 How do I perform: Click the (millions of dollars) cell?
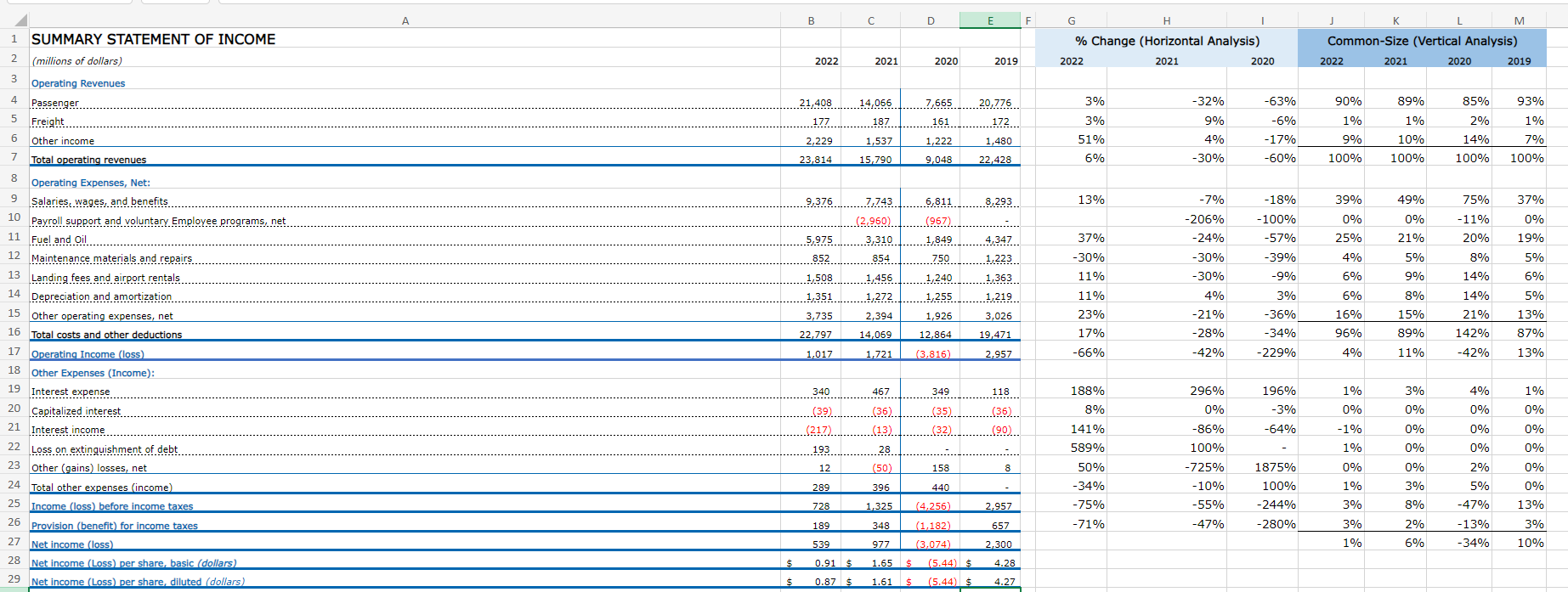(76, 60)
